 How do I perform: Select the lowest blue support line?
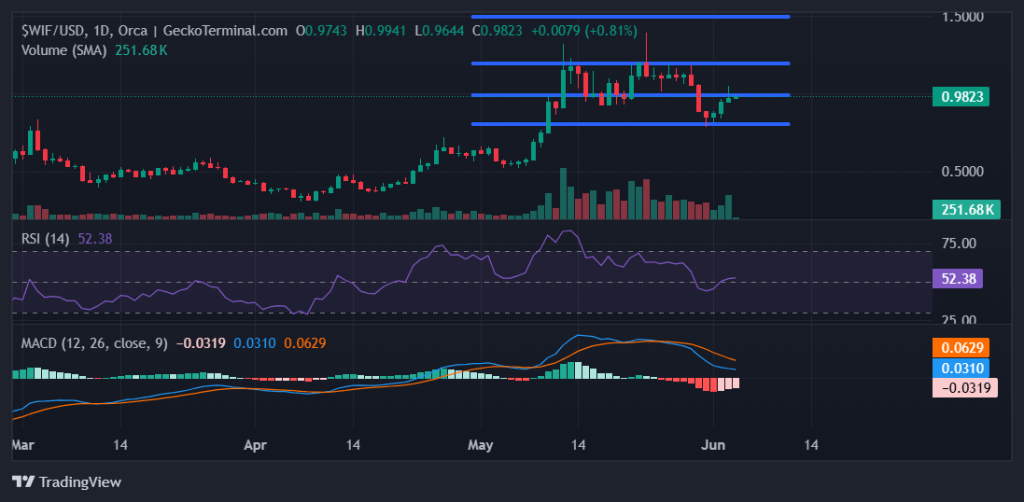click(630, 124)
